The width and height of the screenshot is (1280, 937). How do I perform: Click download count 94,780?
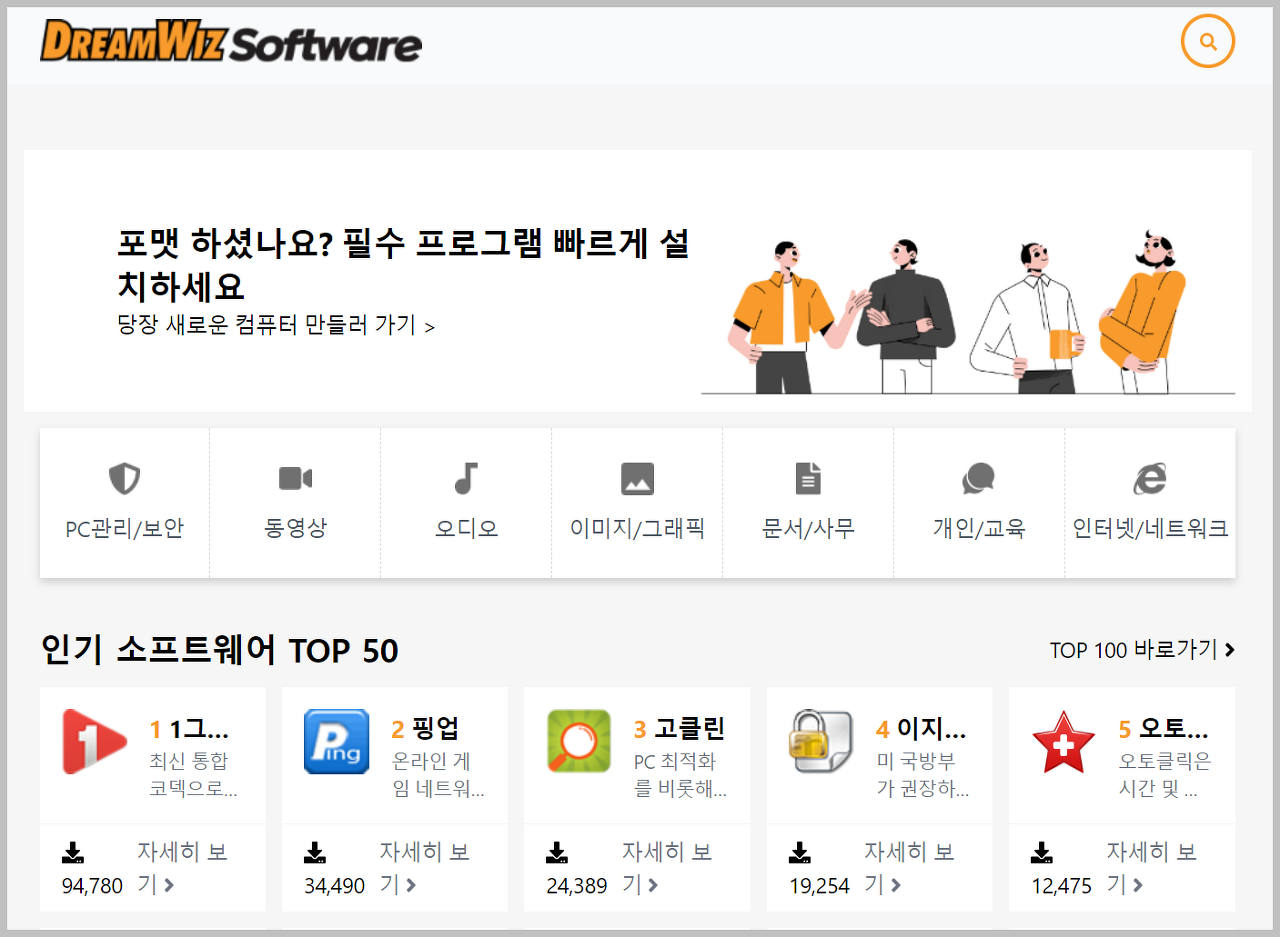(92, 886)
